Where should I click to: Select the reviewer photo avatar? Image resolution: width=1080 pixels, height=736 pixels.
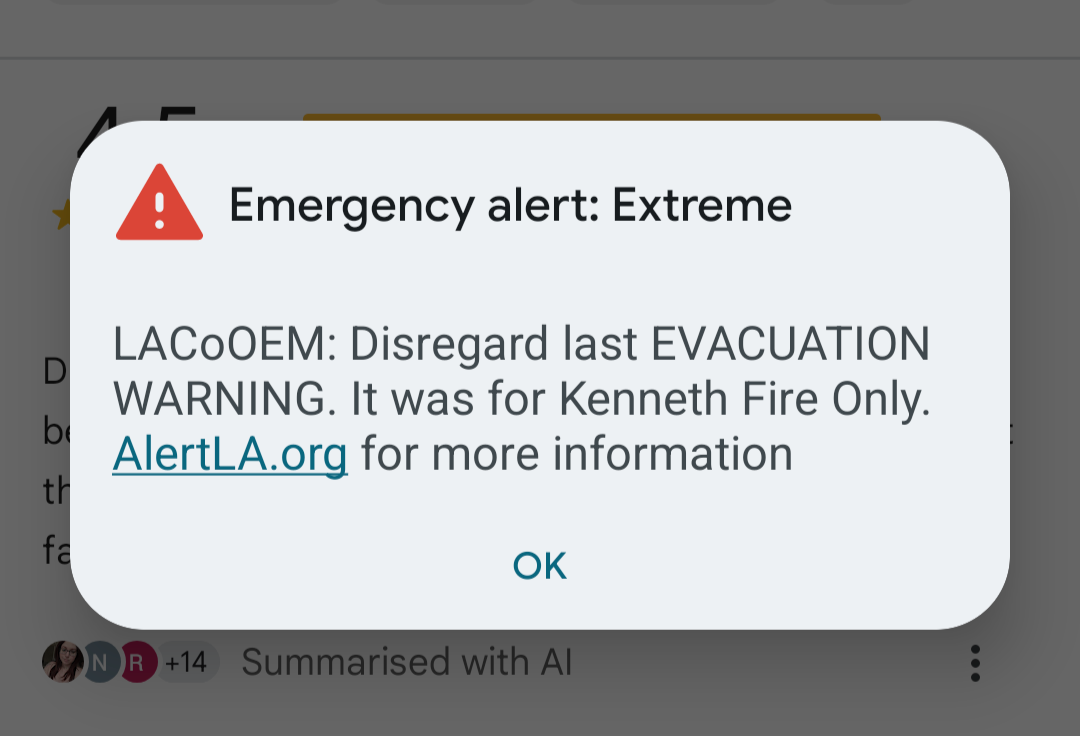[x=63, y=662]
